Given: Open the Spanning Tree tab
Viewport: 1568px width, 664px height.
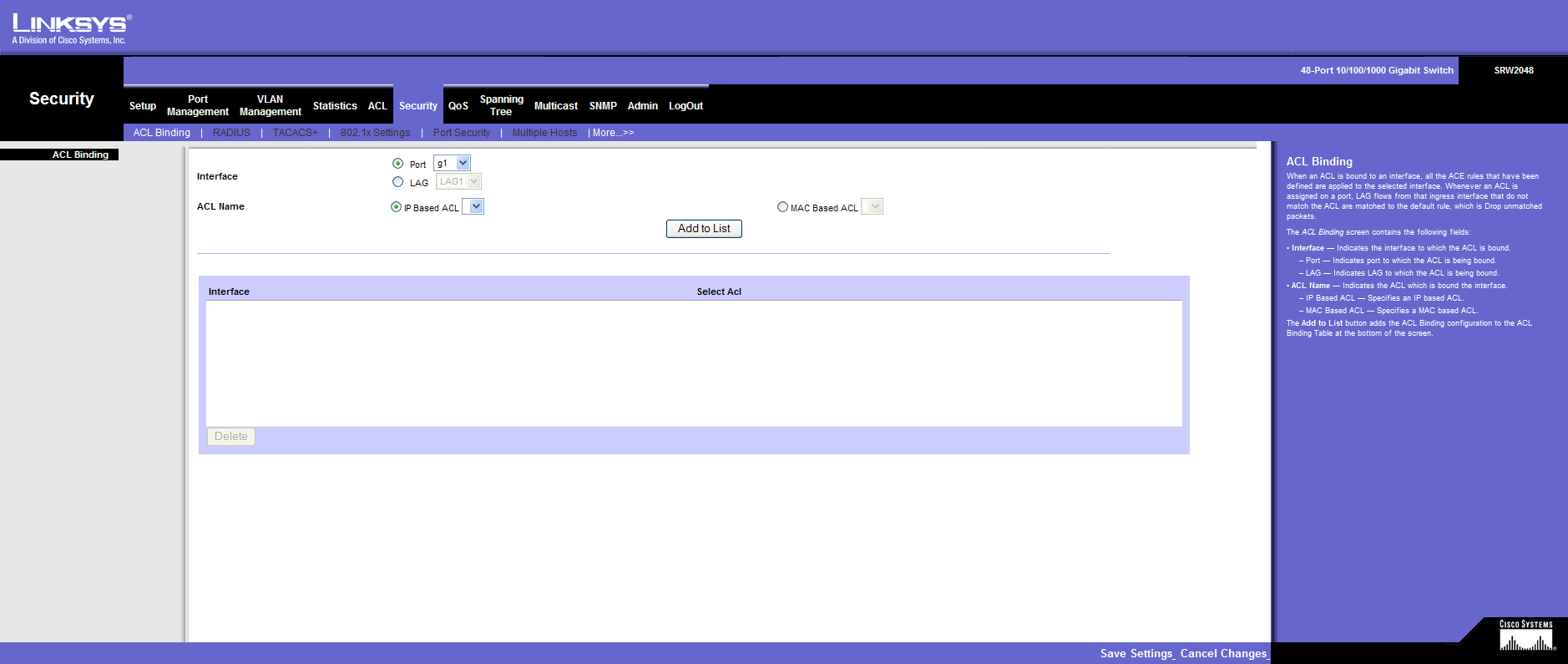Looking at the screenshot, I should (x=501, y=105).
